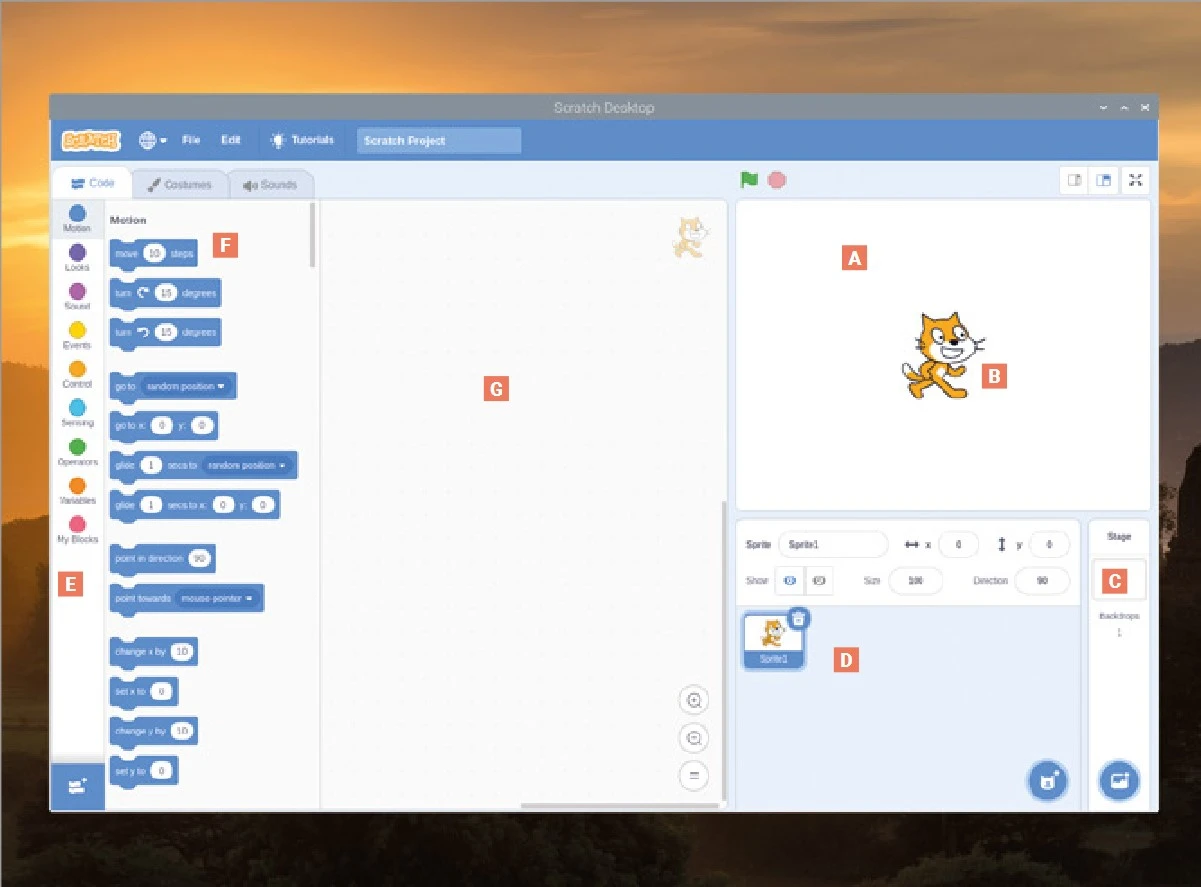Image resolution: width=1201 pixels, height=887 pixels.
Task: Open the Add Extension panel
Action: [x=77, y=787]
